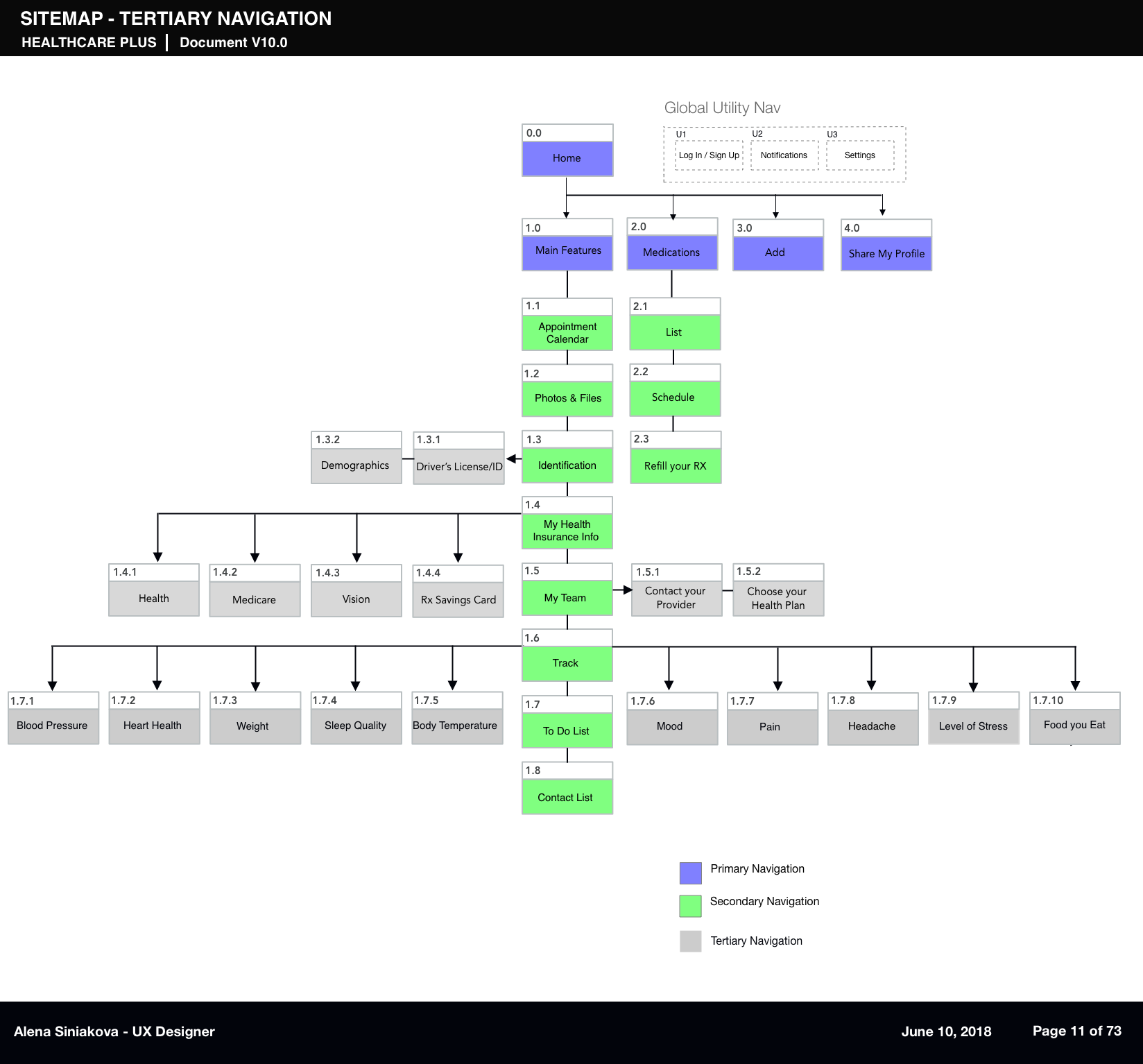
Task: Click the Document V10.0 header text
Action: [x=233, y=42]
